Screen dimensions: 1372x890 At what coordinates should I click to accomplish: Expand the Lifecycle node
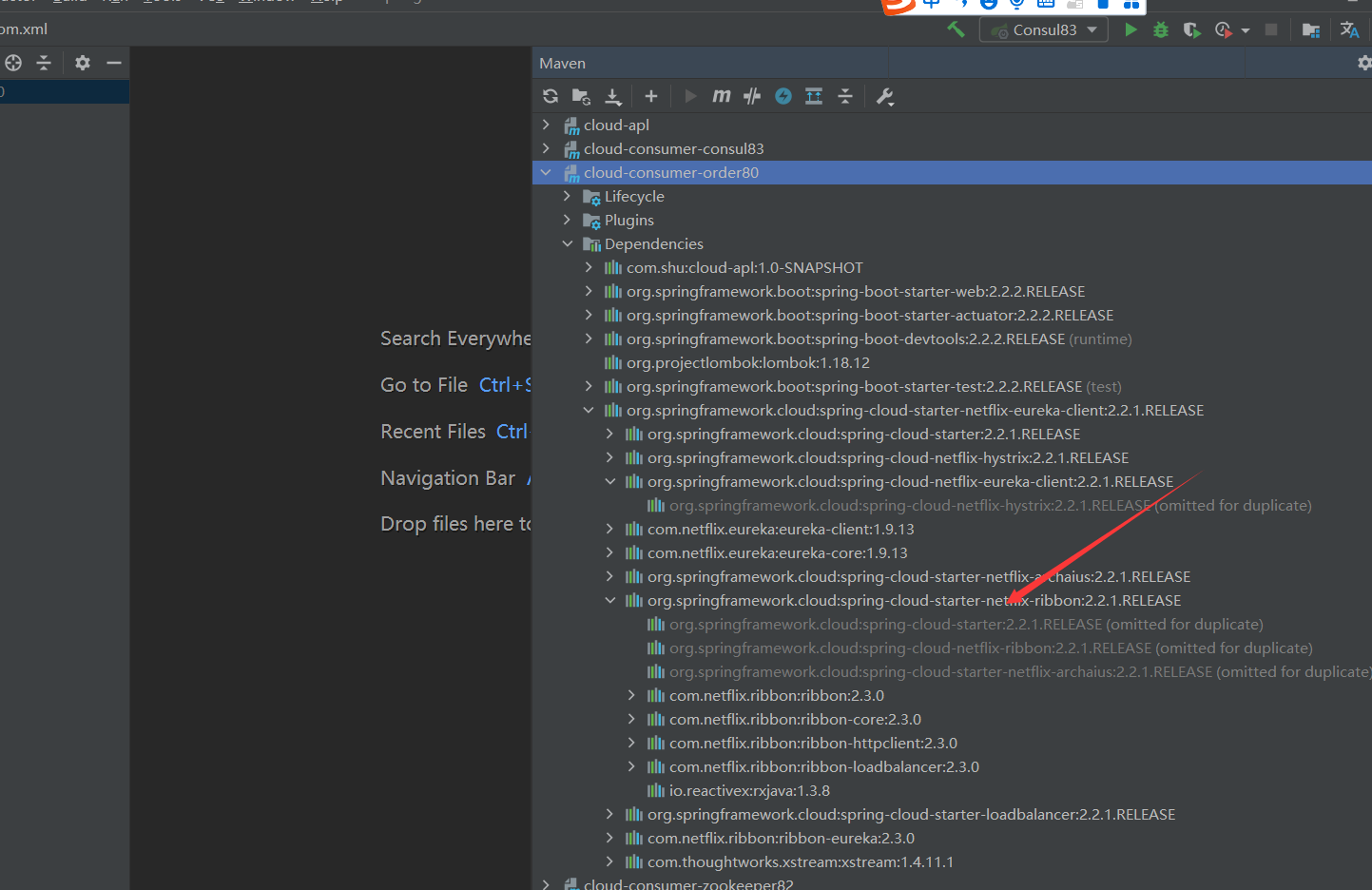(568, 196)
